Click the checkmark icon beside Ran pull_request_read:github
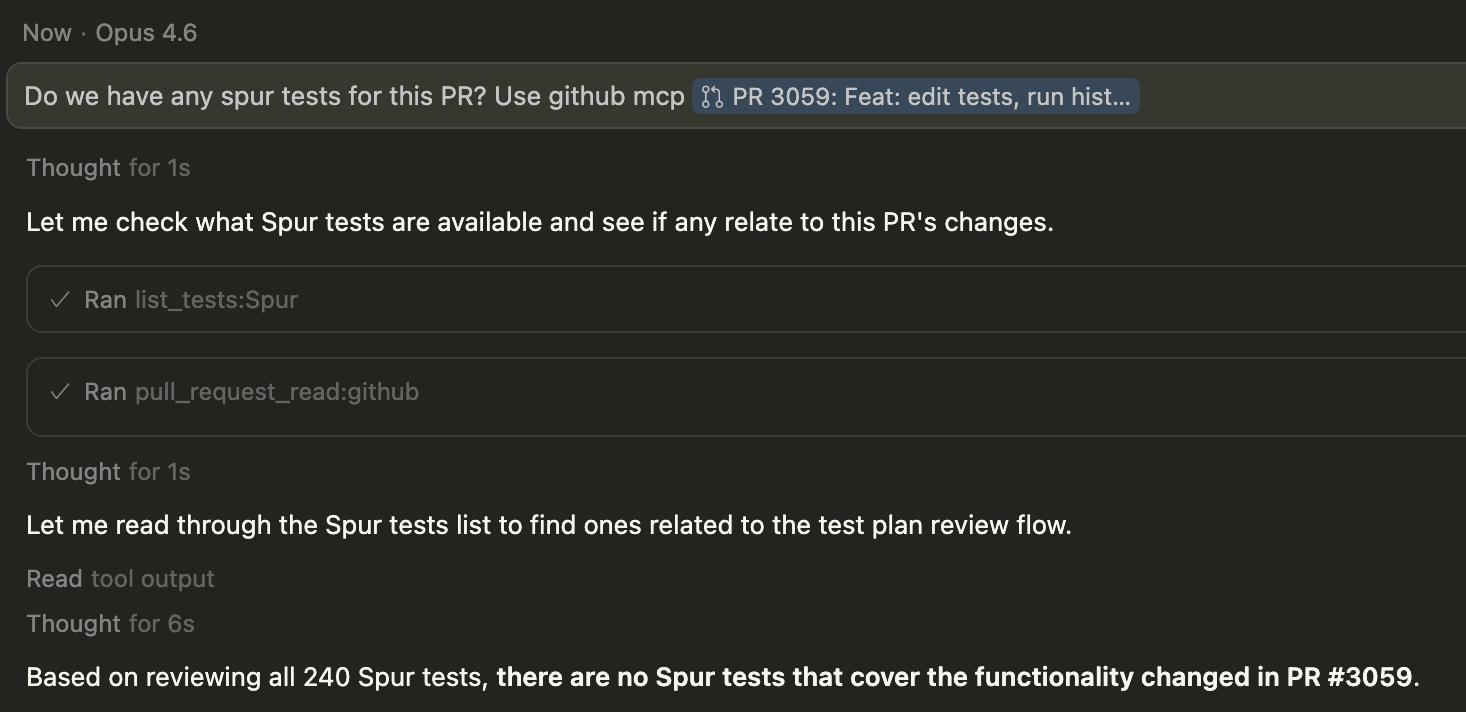The width and height of the screenshot is (1466, 712). (60, 392)
